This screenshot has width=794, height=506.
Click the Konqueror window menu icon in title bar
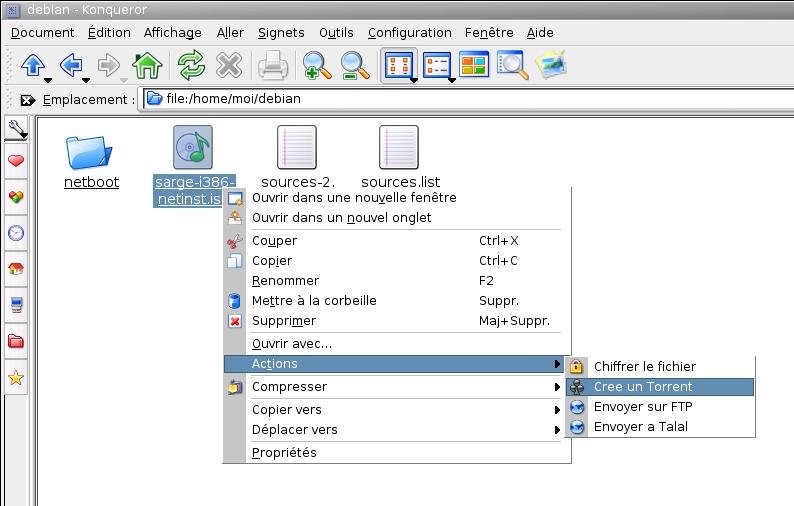click(13, 10)
